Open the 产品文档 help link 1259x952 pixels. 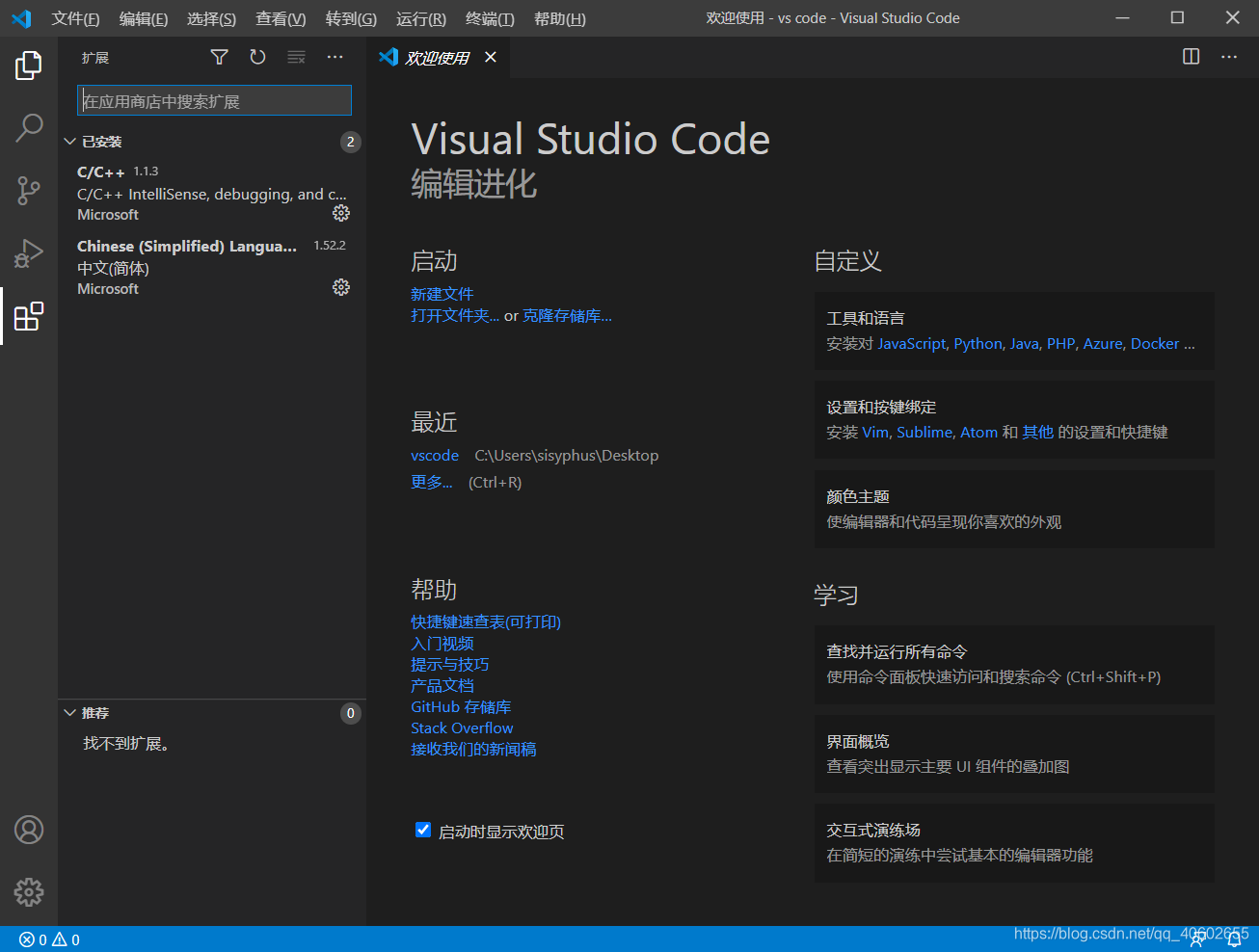[x=442, y=686]
